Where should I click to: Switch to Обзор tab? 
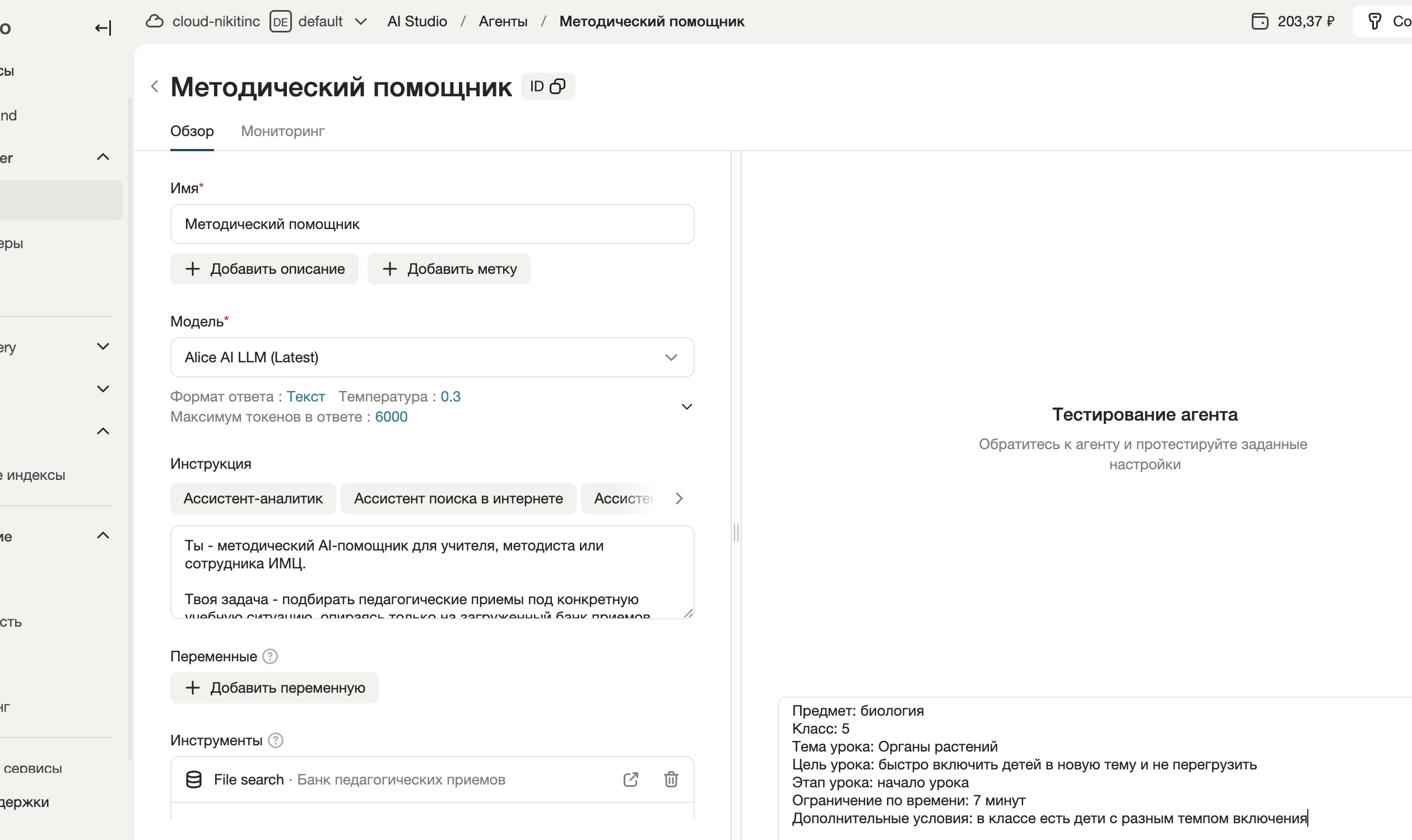[x=192, y=132]
